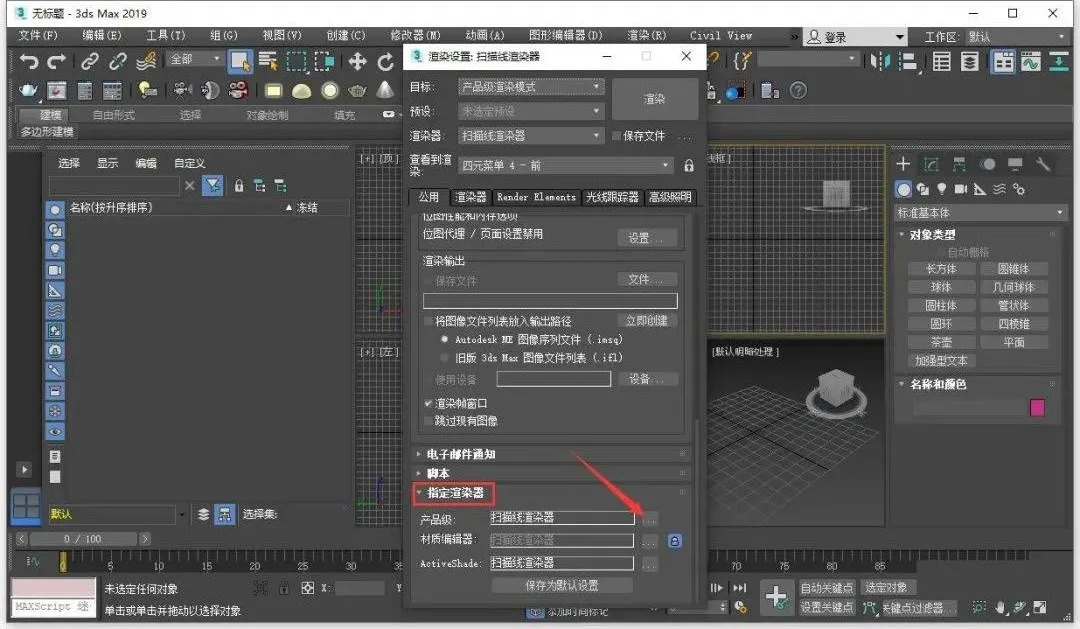Toggle 自动关键点 auto key mode
Image resolution: width=1080 pixels, height=629 pixels.
tap(826, 588)
